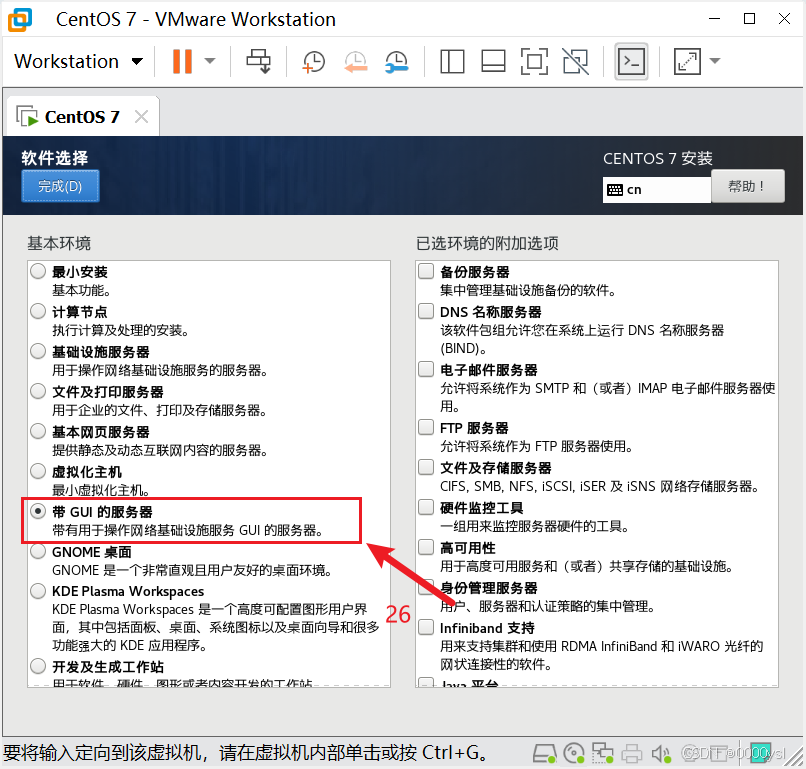Click the stretch guest display icon
This screenshot has width=806, height=769.
tap(687, 62)
